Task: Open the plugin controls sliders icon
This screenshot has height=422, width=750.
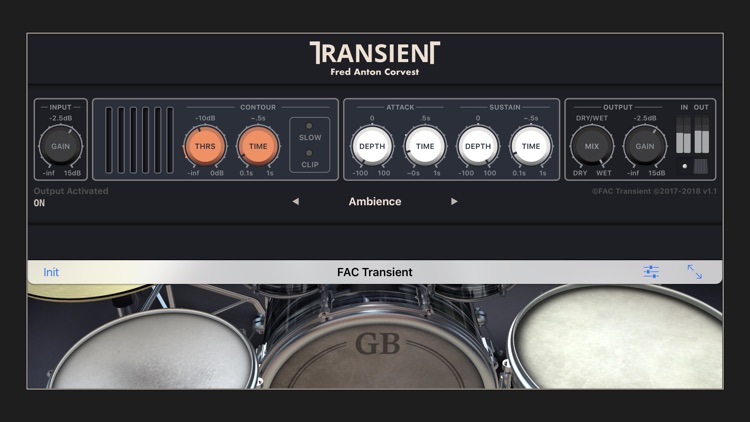Action: (651, 272)
